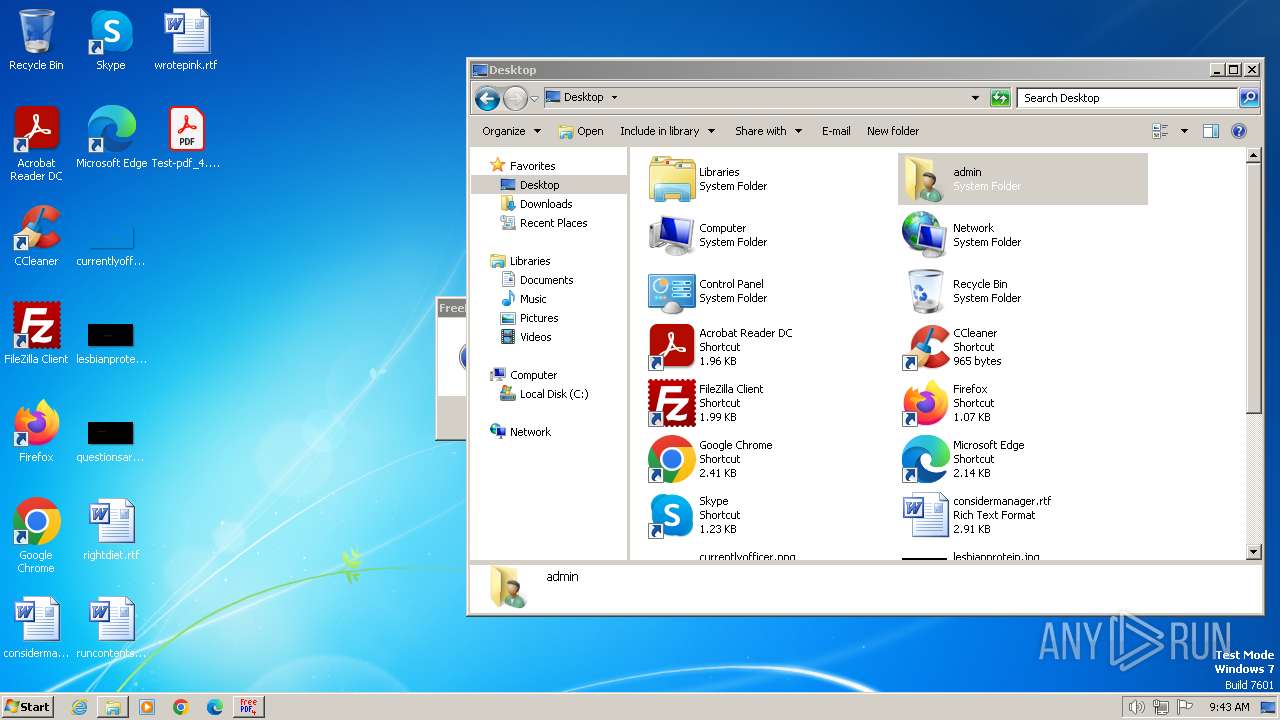This screenshot has width=1280, height=720.
Task: Expand the address bar history dropdown
Action: coord(975,98)
